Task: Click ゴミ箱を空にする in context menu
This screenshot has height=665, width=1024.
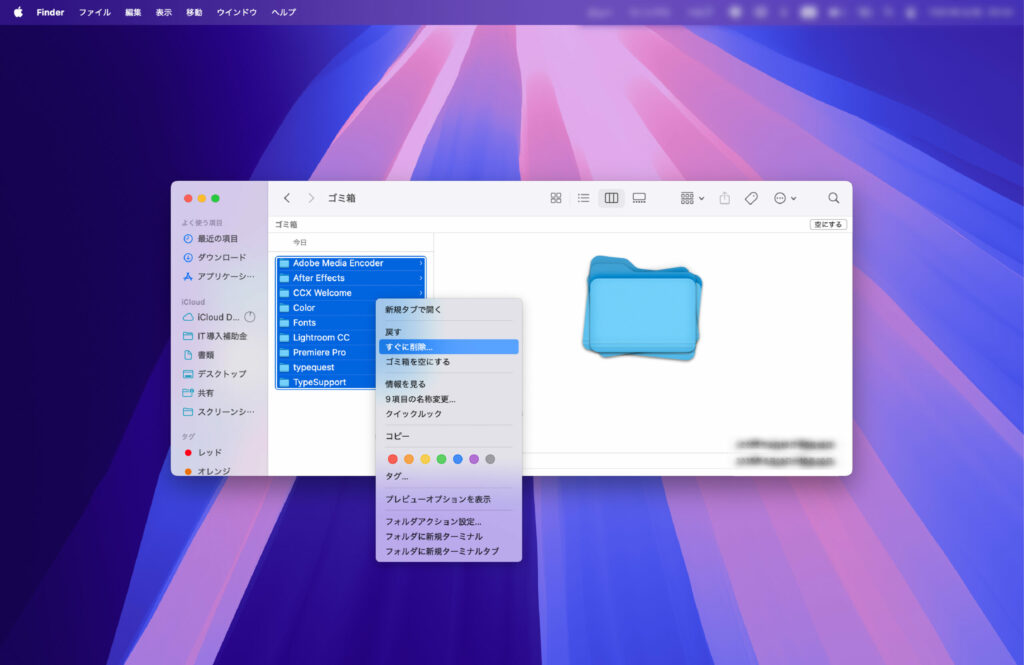Action: pos(417,362)
